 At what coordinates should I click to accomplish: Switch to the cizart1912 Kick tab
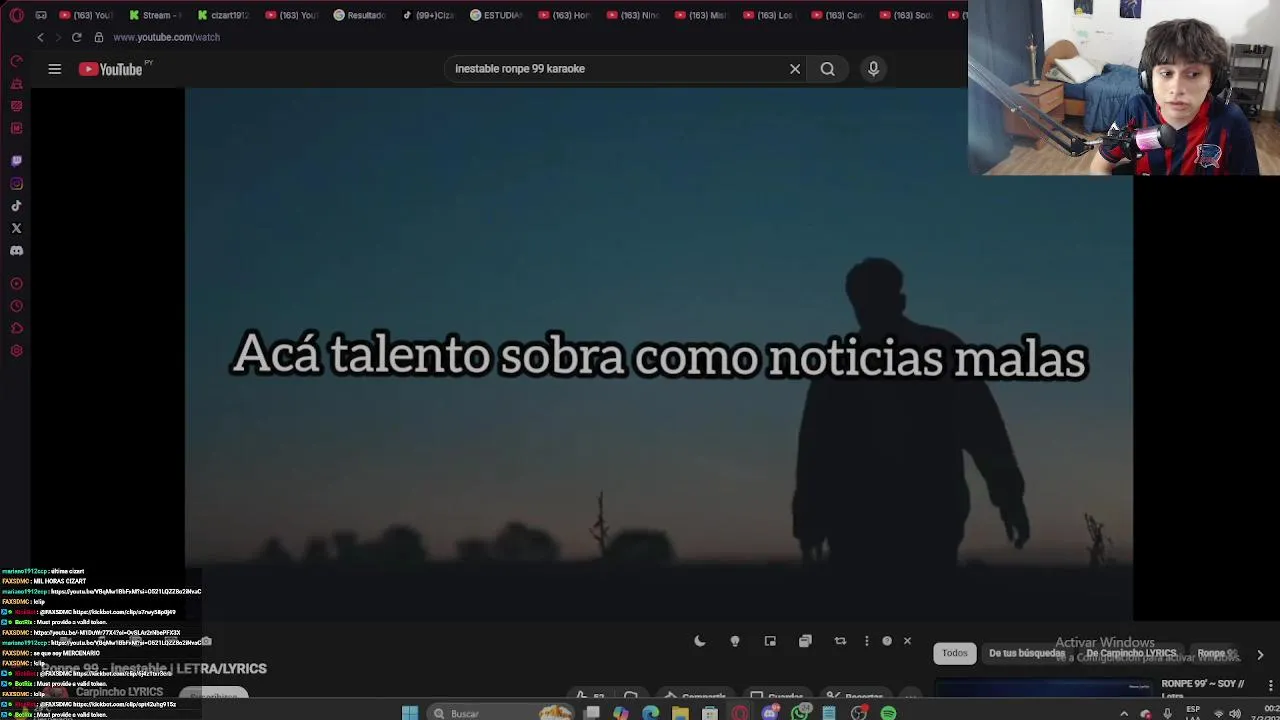click(224, 15)
